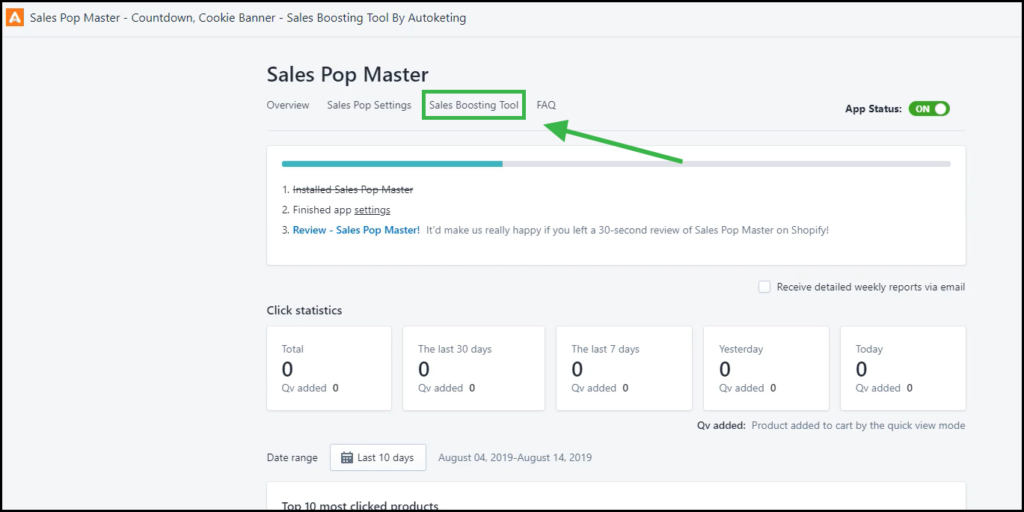
Task: Go to the FAQ tab
Action: pyautogui.click(x=546, y=104)
